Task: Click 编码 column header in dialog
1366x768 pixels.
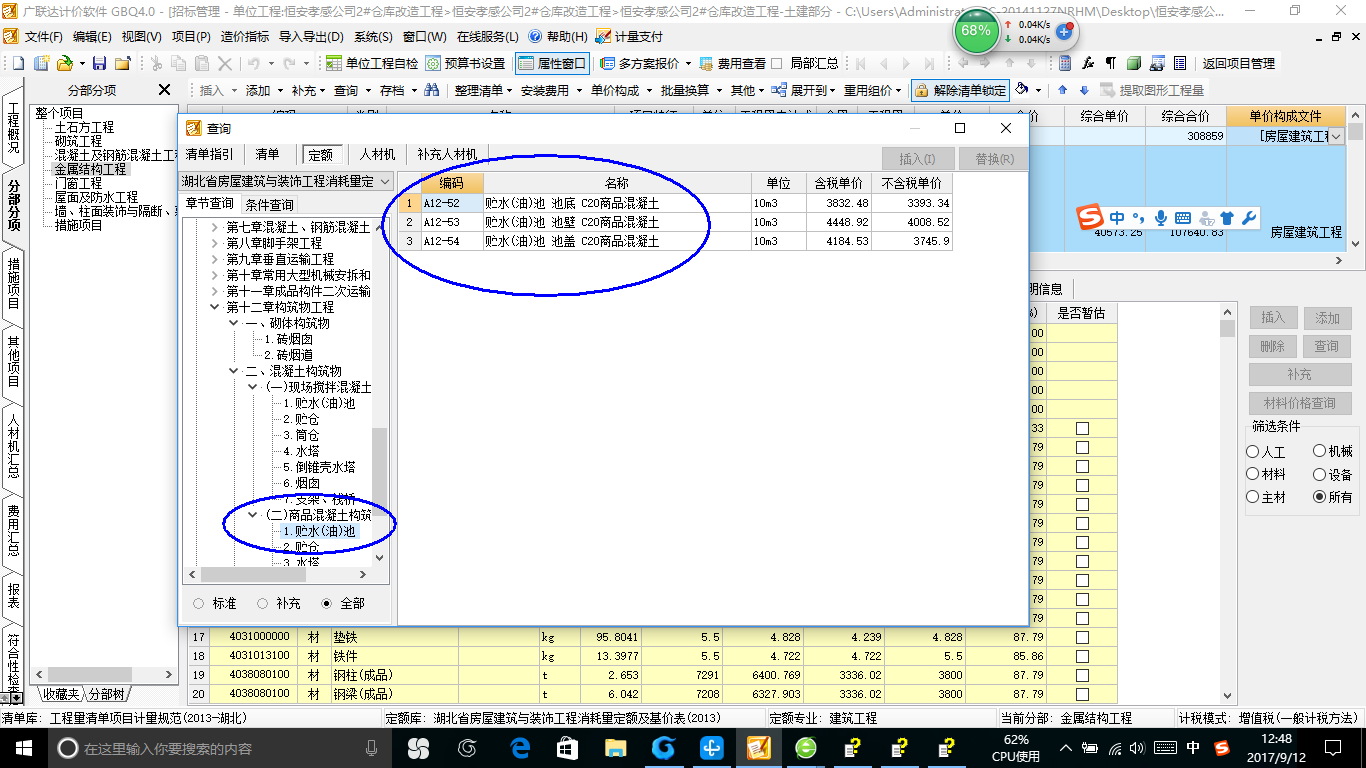Action: [452, 183]
